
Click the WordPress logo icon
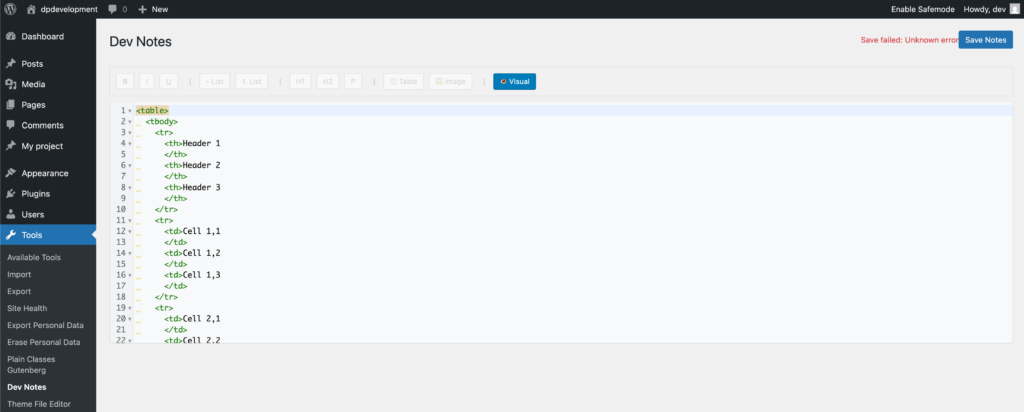pyautogui.click(x=10, y=9)
